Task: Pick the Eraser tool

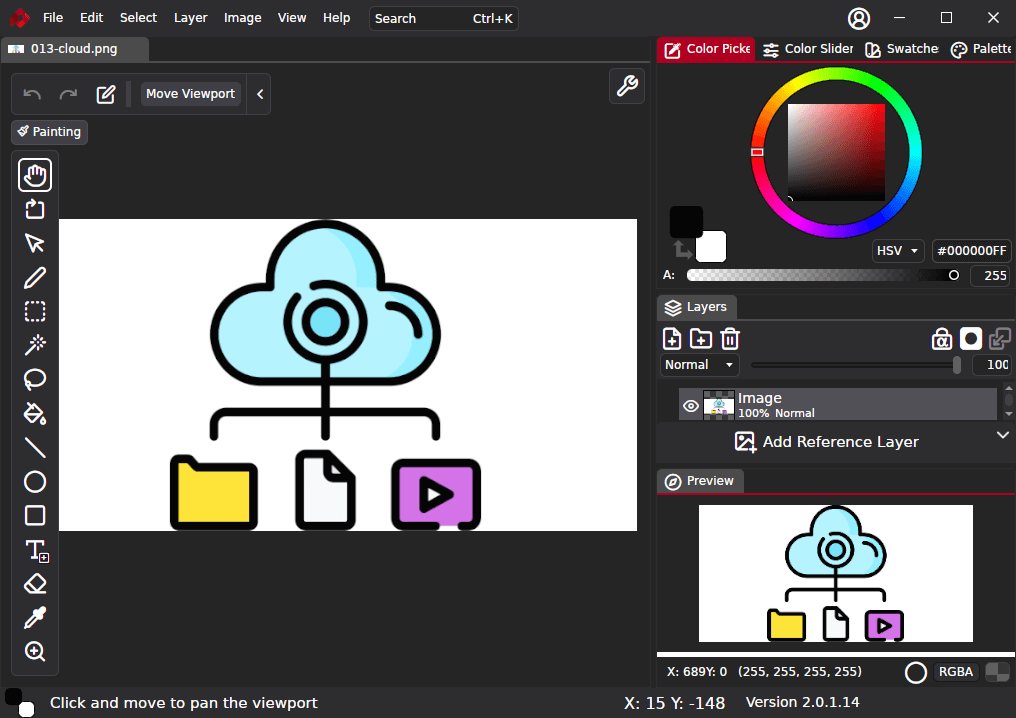Action: [35, 584]
